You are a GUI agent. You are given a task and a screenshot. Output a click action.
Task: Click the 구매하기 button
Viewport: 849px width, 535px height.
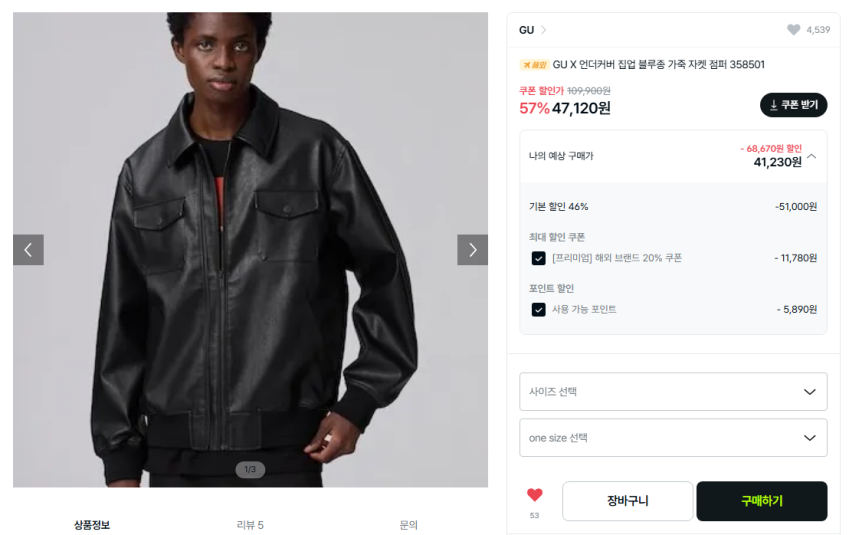(762, 501)
